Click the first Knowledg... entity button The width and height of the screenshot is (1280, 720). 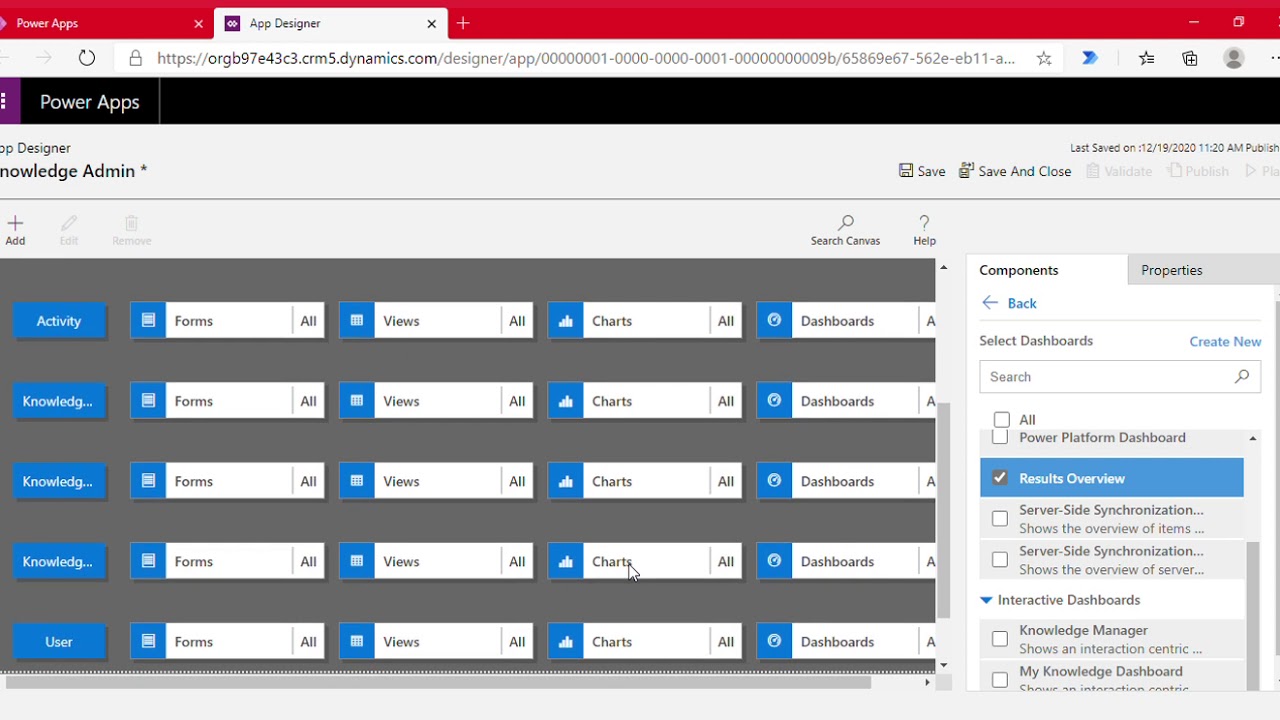(x=59, y=401)
